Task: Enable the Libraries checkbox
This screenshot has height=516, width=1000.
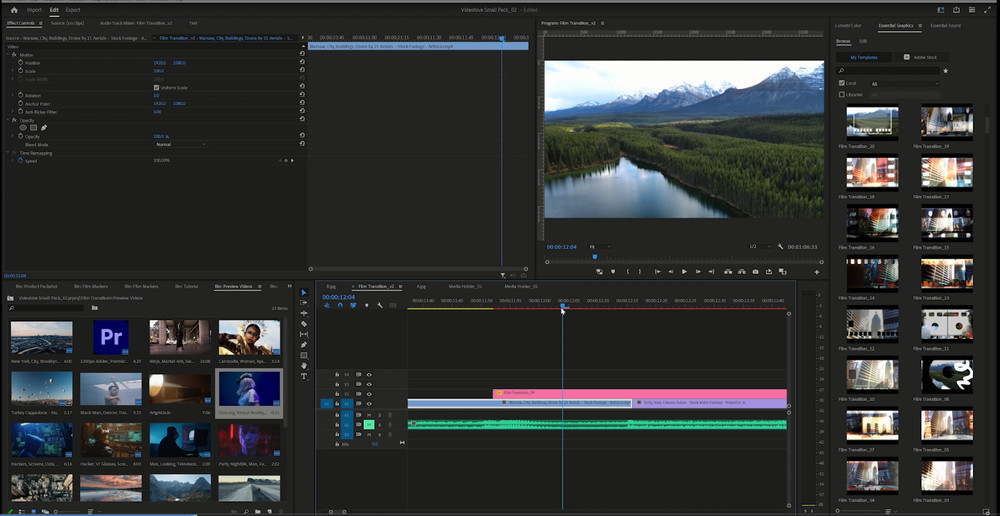Action: [842, 94]
